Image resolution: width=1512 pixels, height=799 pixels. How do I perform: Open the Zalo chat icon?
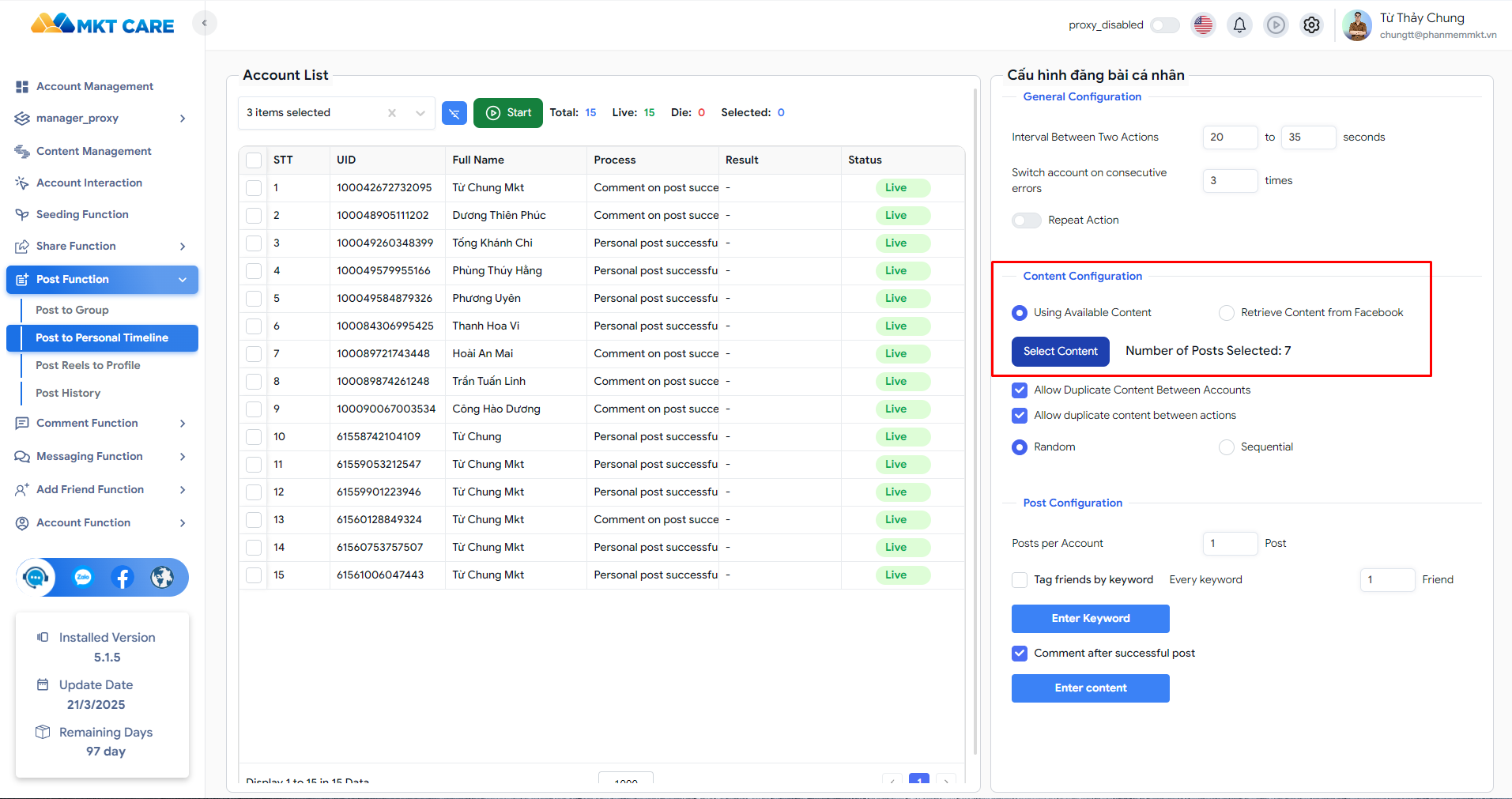pyautogui.click(x=83, y=578)
